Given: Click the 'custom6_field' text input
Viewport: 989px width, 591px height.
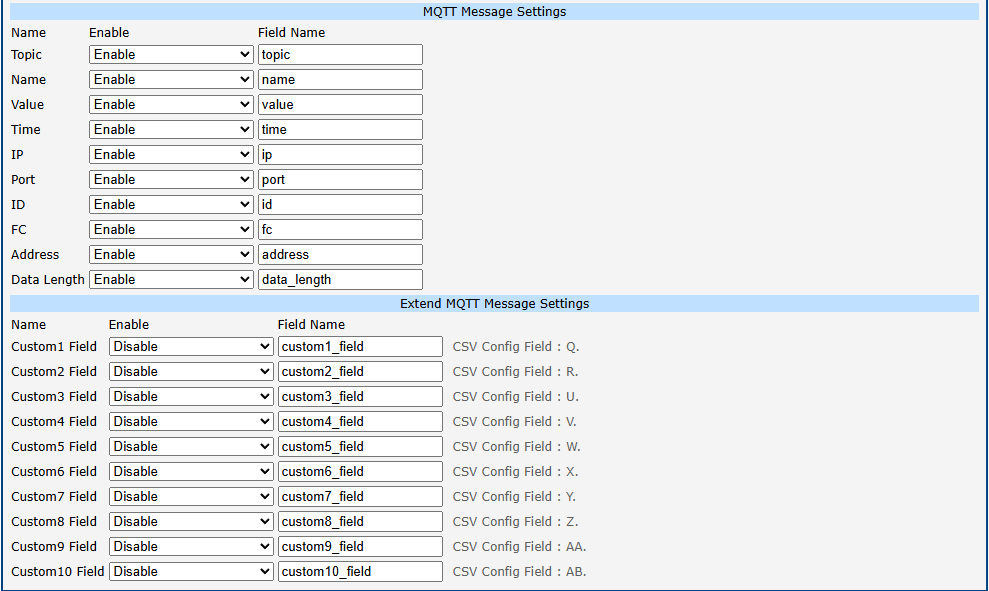Looking at the screenshot, I should coord(360,472).
